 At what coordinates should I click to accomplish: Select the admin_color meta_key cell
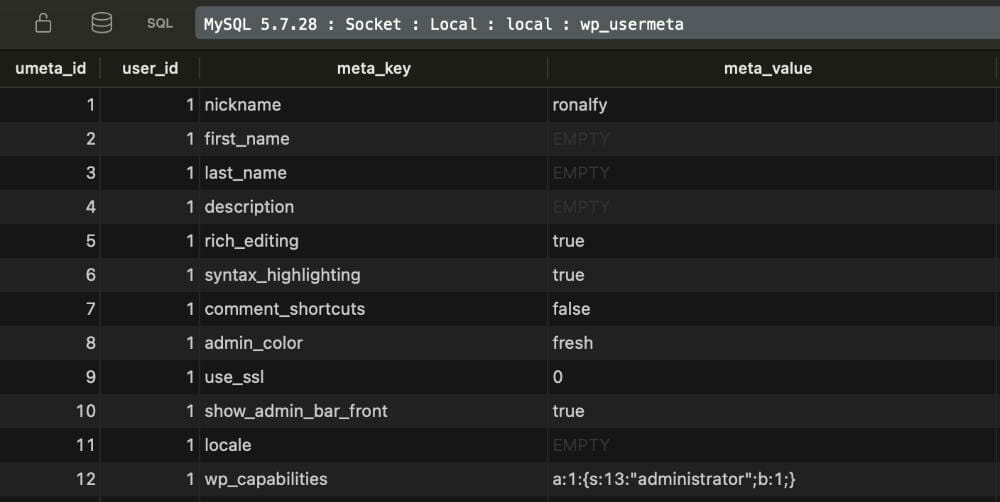coord(374,343)
